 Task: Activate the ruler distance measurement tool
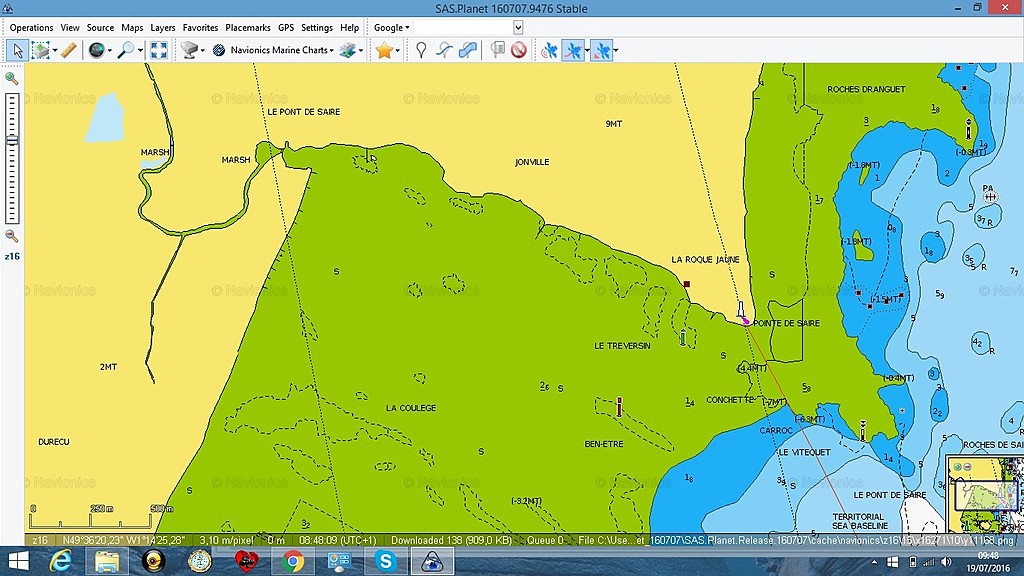(x=68, y=50)
